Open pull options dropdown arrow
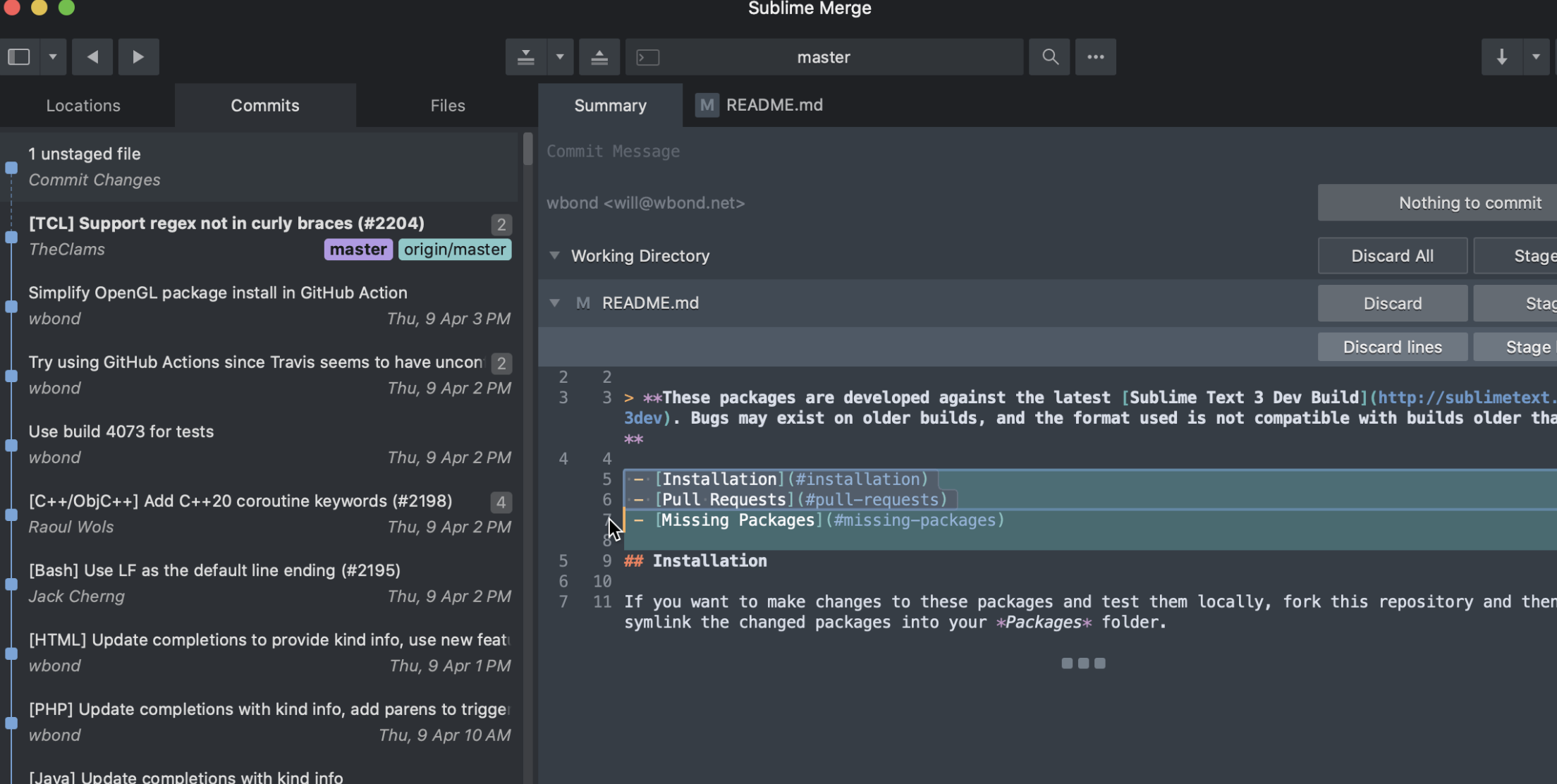 [x=1536, y=57]
